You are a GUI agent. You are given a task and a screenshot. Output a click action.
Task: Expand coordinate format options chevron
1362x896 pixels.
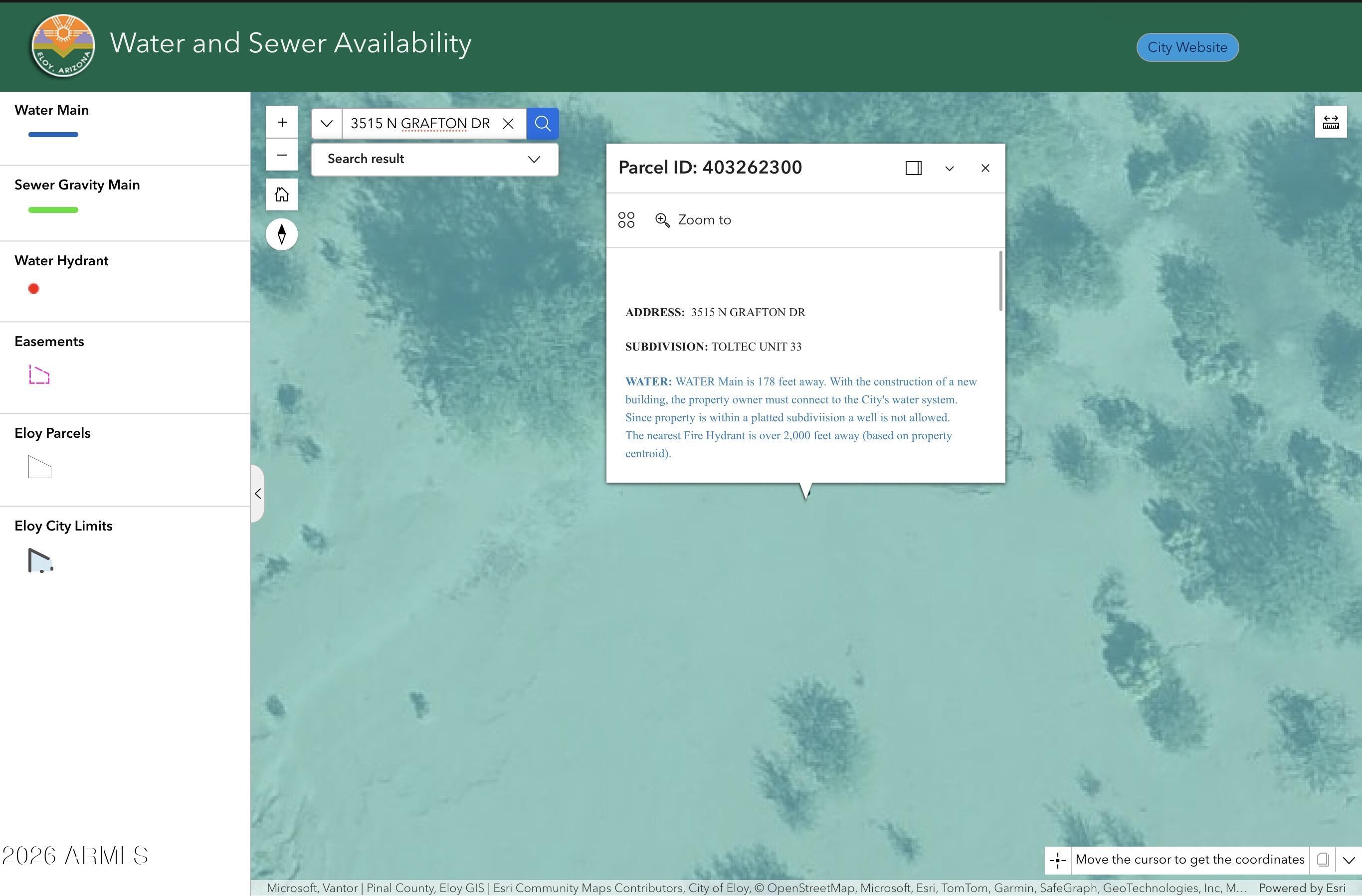point(1349,860)
